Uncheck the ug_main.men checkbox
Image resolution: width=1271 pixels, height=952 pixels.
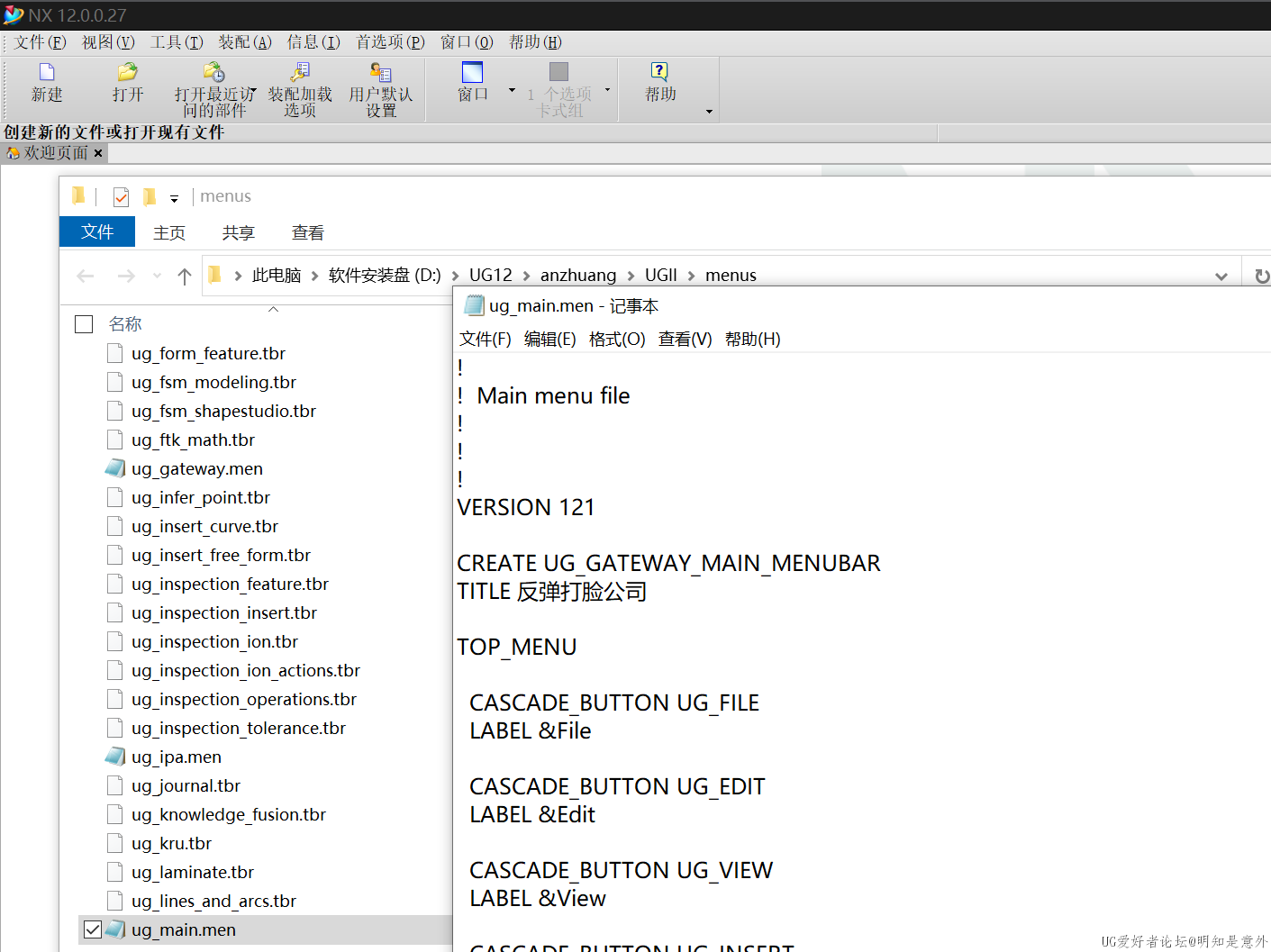click(93, 929)
